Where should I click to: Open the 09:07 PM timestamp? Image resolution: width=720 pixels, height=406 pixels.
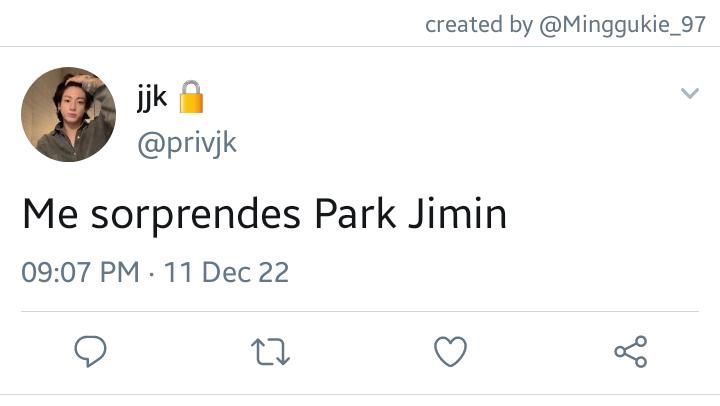[x=80, y=272]
